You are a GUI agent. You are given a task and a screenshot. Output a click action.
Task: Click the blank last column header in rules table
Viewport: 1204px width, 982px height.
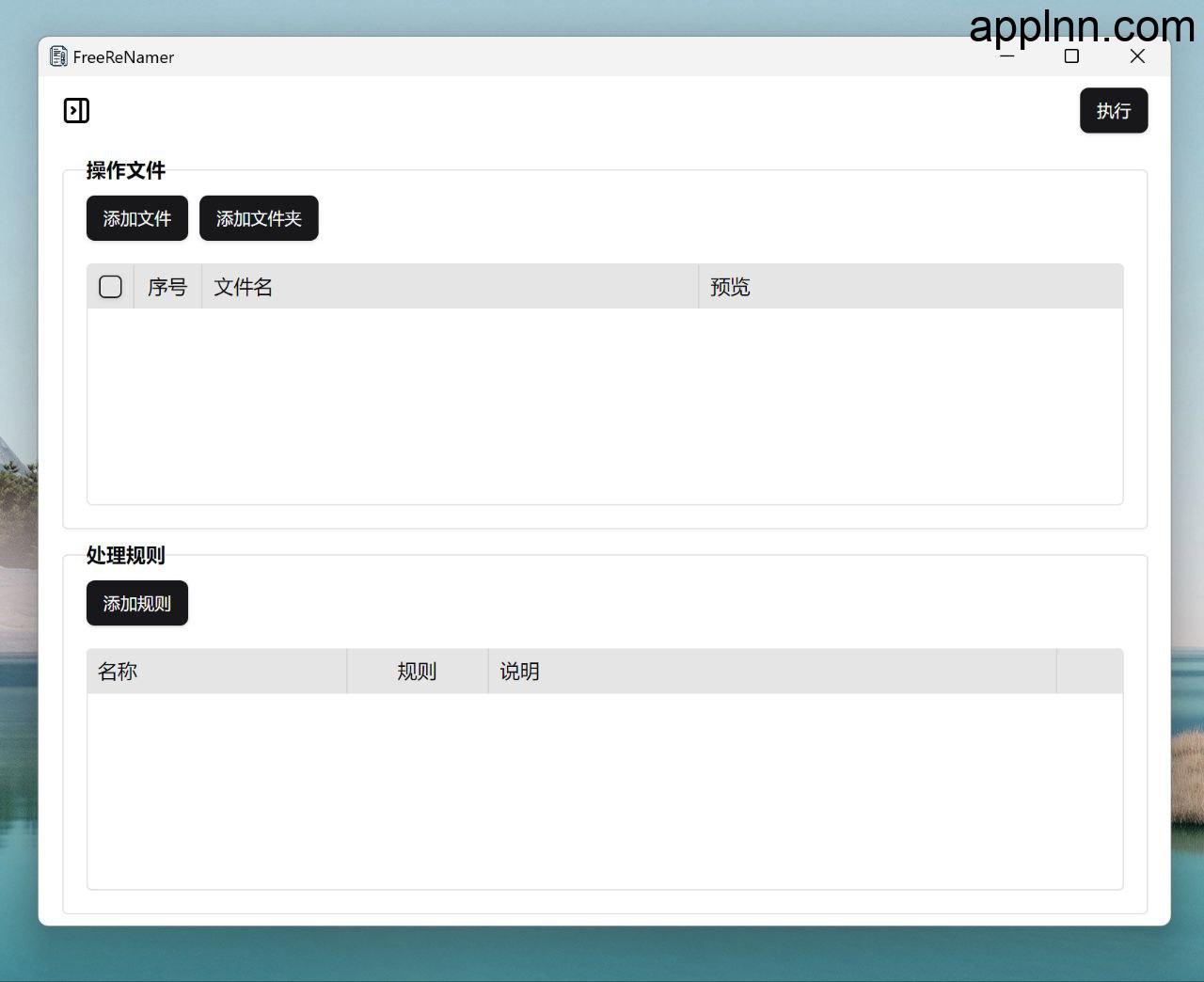pyautogui.click(x=1089, y=672)
